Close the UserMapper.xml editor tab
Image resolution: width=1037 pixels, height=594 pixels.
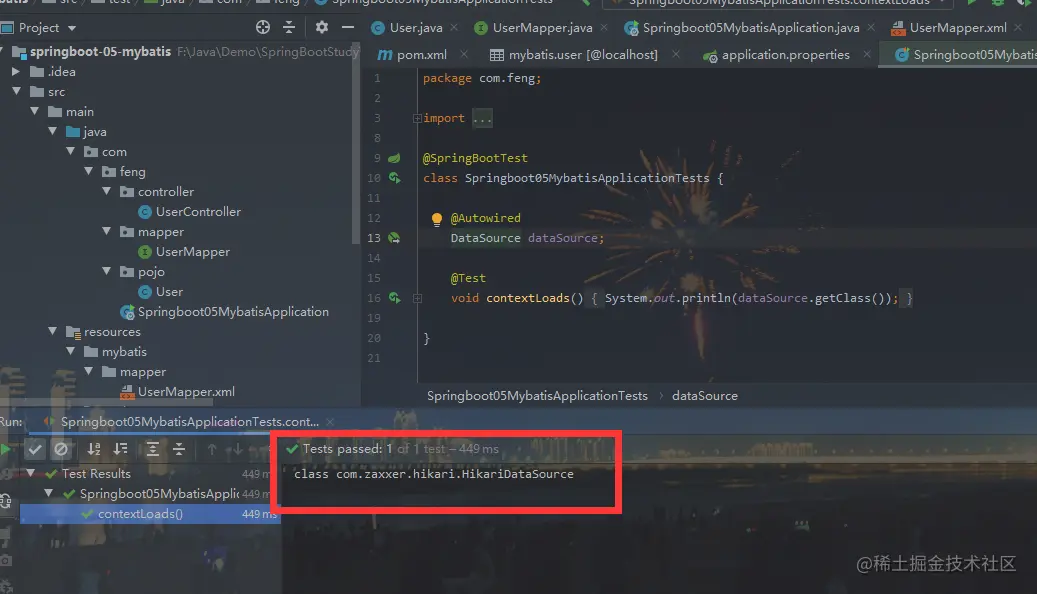coord(1018,27)
